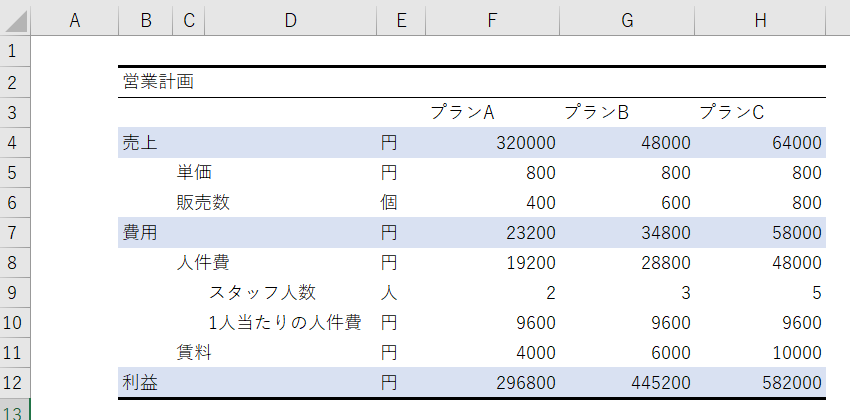
Task: Select row 11 header
Action: [15, 353]
